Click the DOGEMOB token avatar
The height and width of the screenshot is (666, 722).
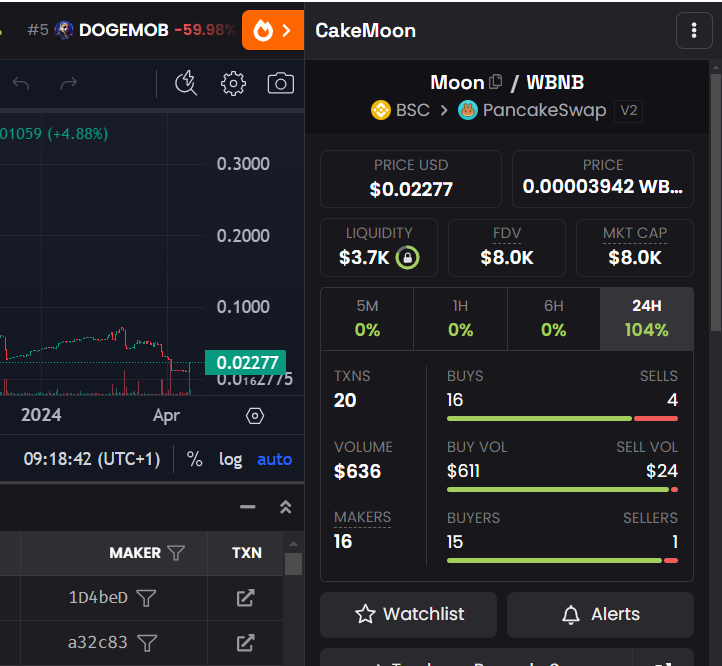point(64,30)
